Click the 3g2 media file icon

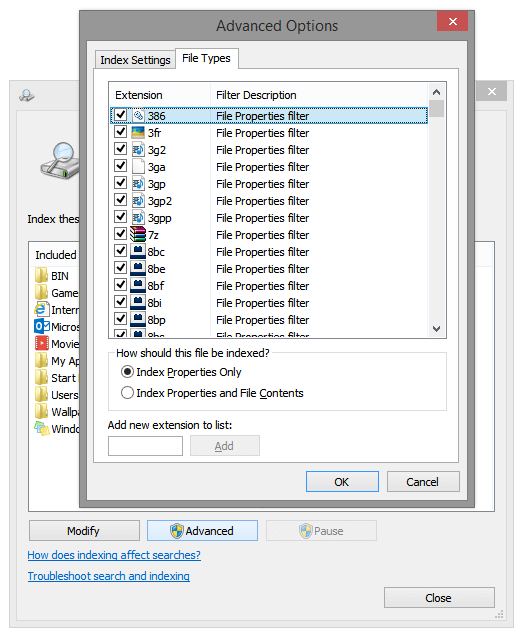pyautogui.click(x=138, y=150)
